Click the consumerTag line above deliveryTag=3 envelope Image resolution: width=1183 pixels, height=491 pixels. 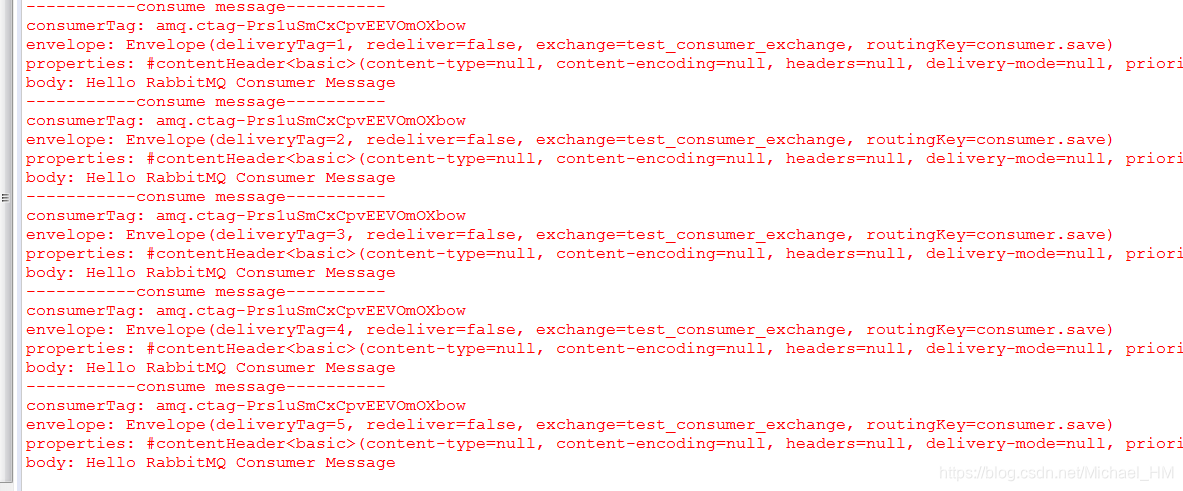246,216
